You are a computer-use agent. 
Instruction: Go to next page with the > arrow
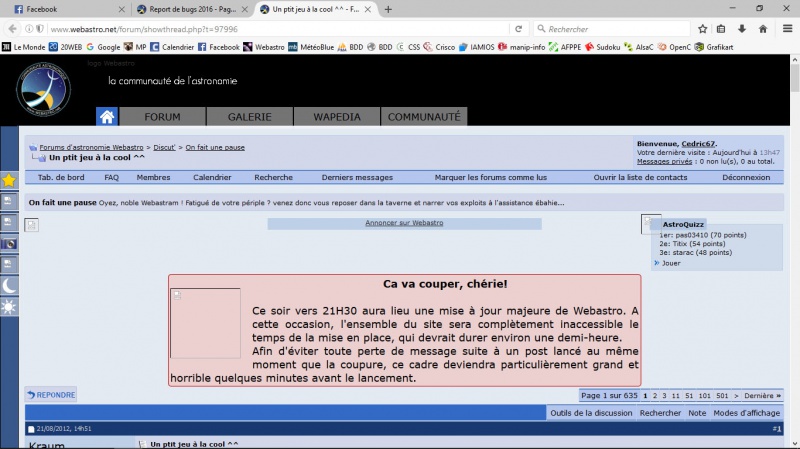pos(736,395)
